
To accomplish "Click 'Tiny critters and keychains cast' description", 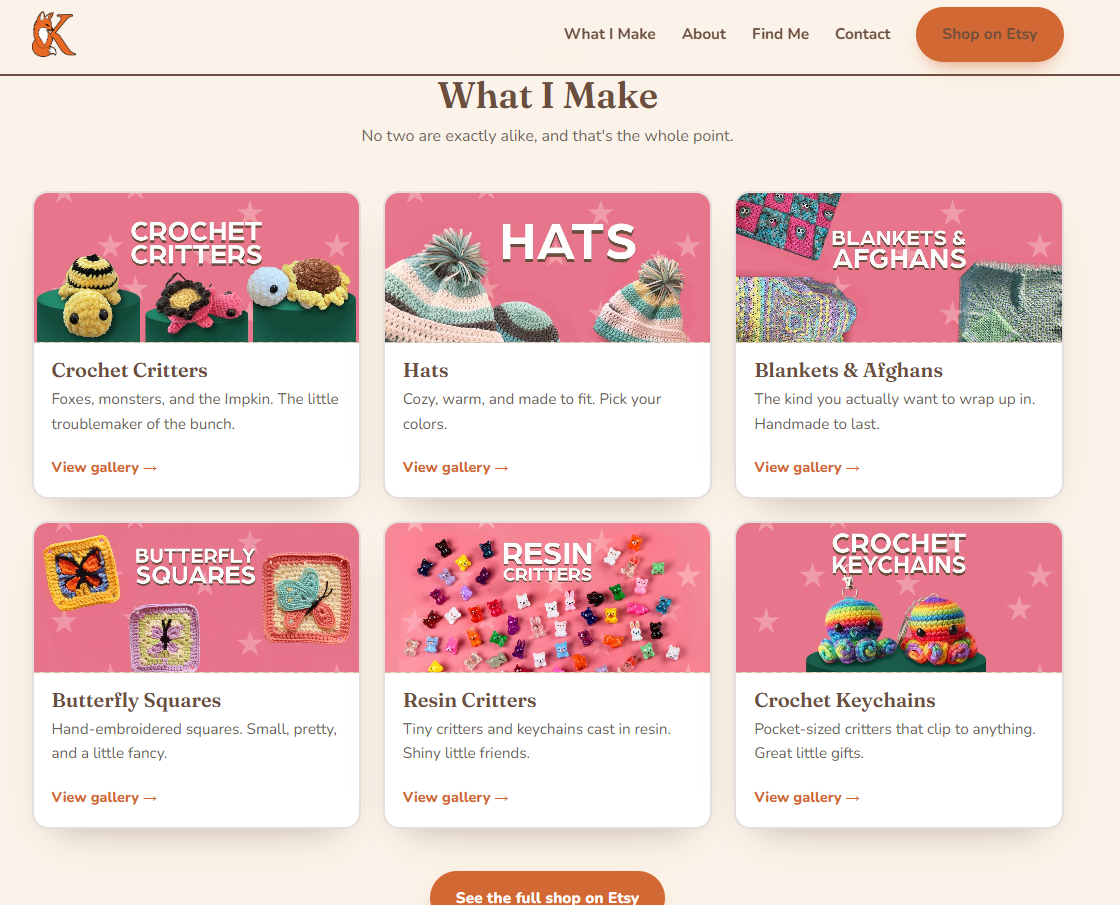I will click(537, 741).
